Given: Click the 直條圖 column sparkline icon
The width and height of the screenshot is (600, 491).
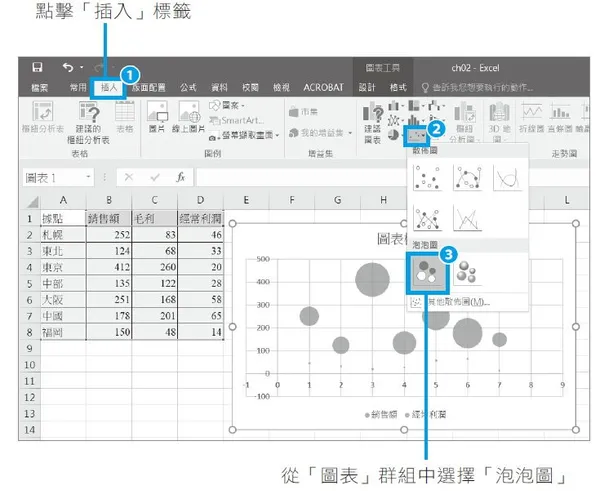Looking at the screenshot, I should pyautogui.click(x=560, y=111).
